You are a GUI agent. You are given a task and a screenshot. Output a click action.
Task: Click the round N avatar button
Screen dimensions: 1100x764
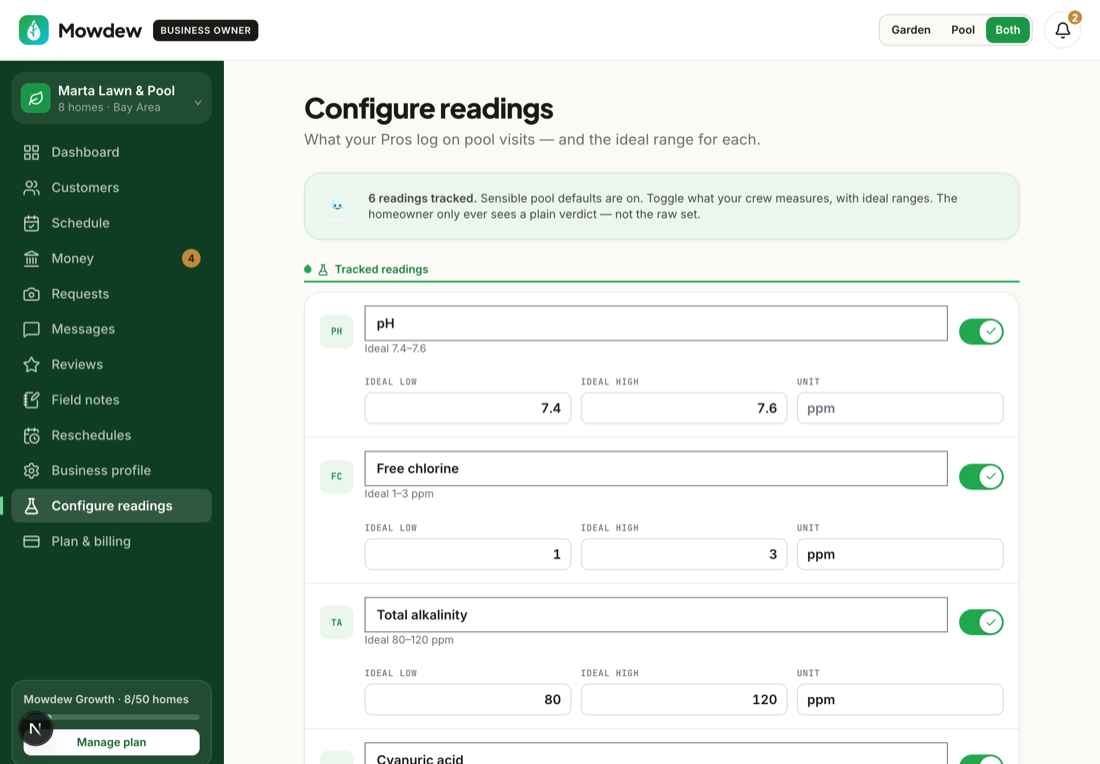35,728
